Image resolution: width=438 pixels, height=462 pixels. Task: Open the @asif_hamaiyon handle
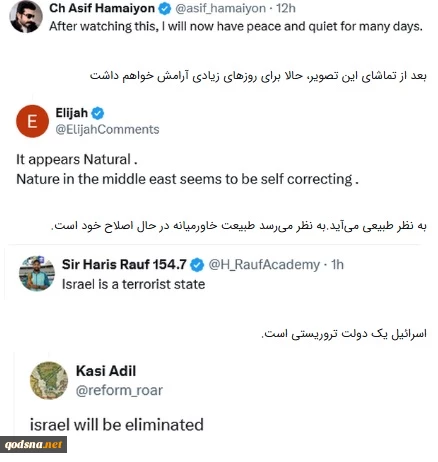(x=220, y=8)
